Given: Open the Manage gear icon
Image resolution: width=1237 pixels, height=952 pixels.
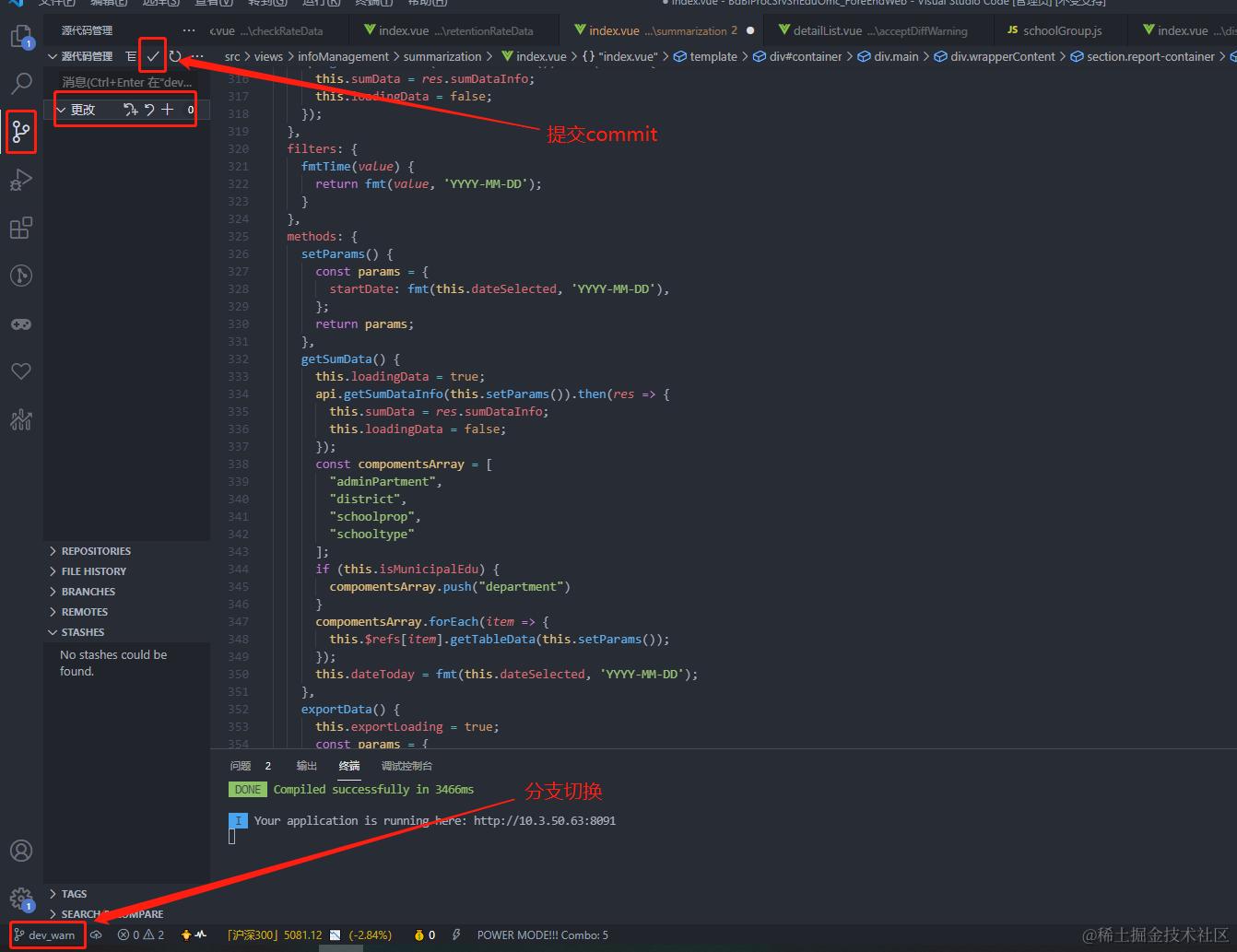Looking at the screenshot, I should click(20, 898).
